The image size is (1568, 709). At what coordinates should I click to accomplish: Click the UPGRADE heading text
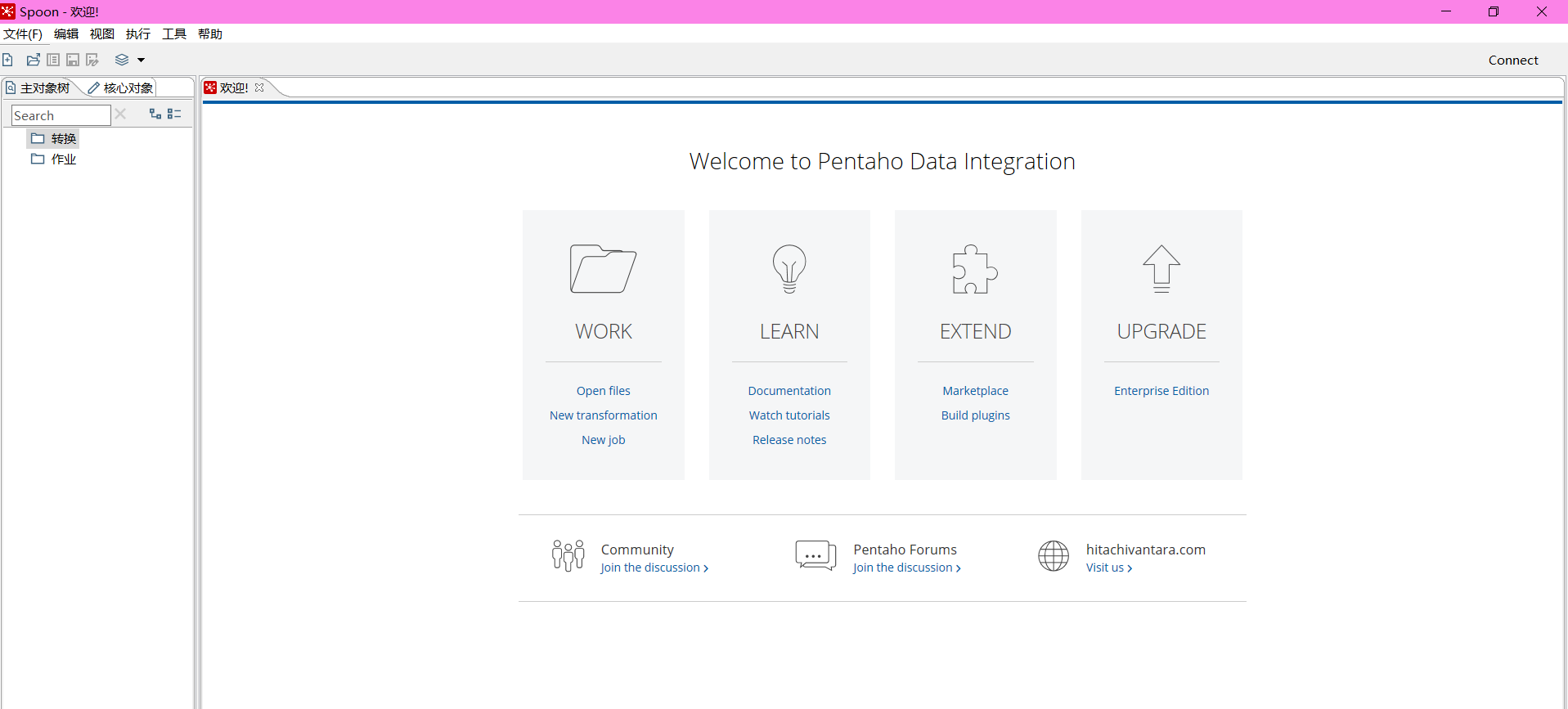1161,331
